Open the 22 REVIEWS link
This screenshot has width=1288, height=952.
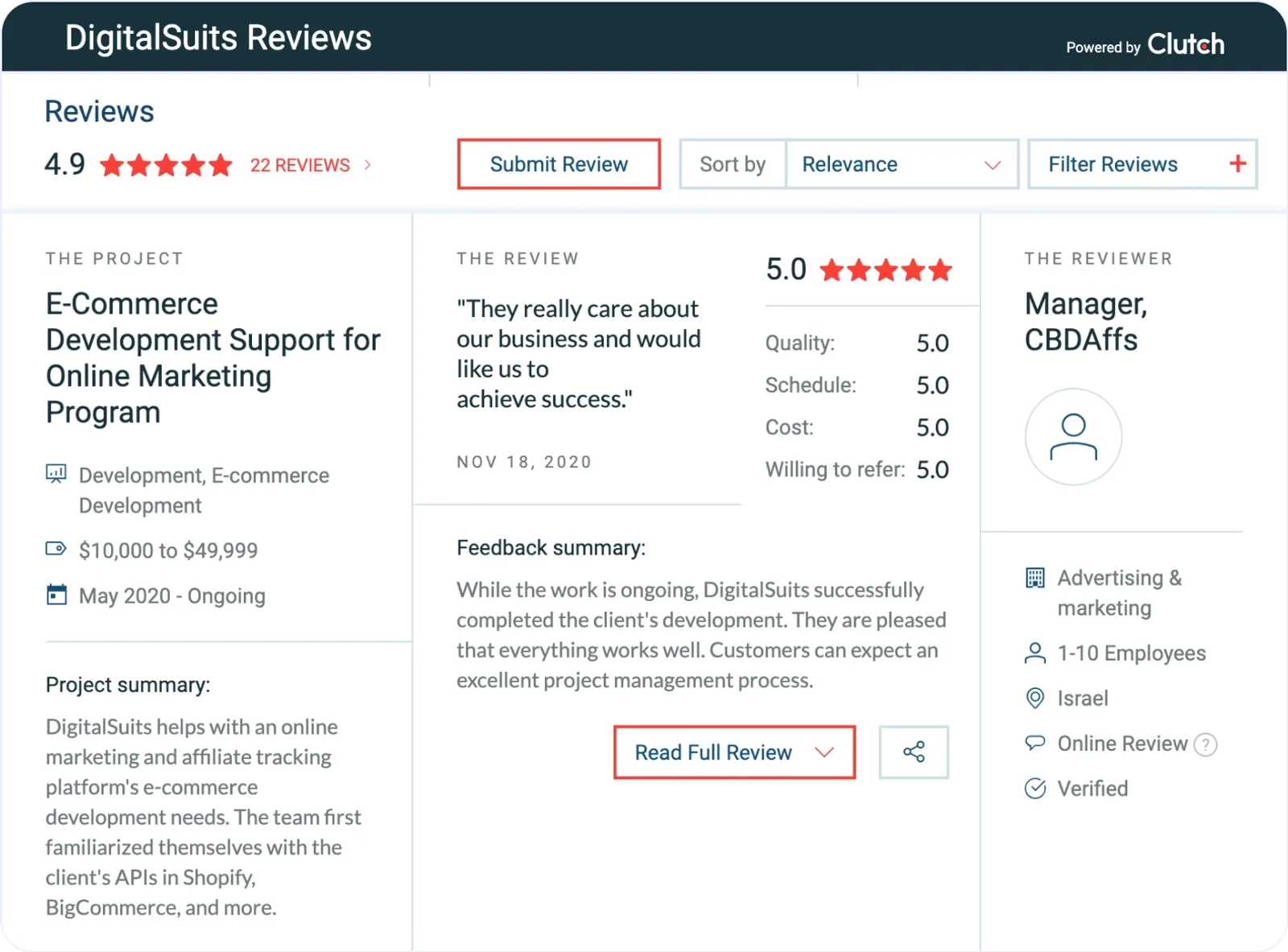[299, 165]
